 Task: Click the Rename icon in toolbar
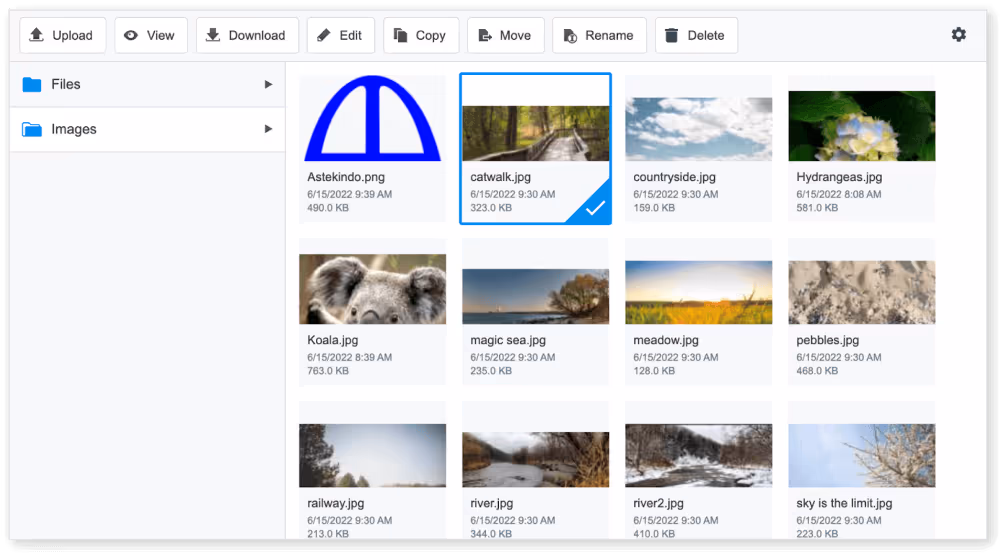click(x=569, y=35)
